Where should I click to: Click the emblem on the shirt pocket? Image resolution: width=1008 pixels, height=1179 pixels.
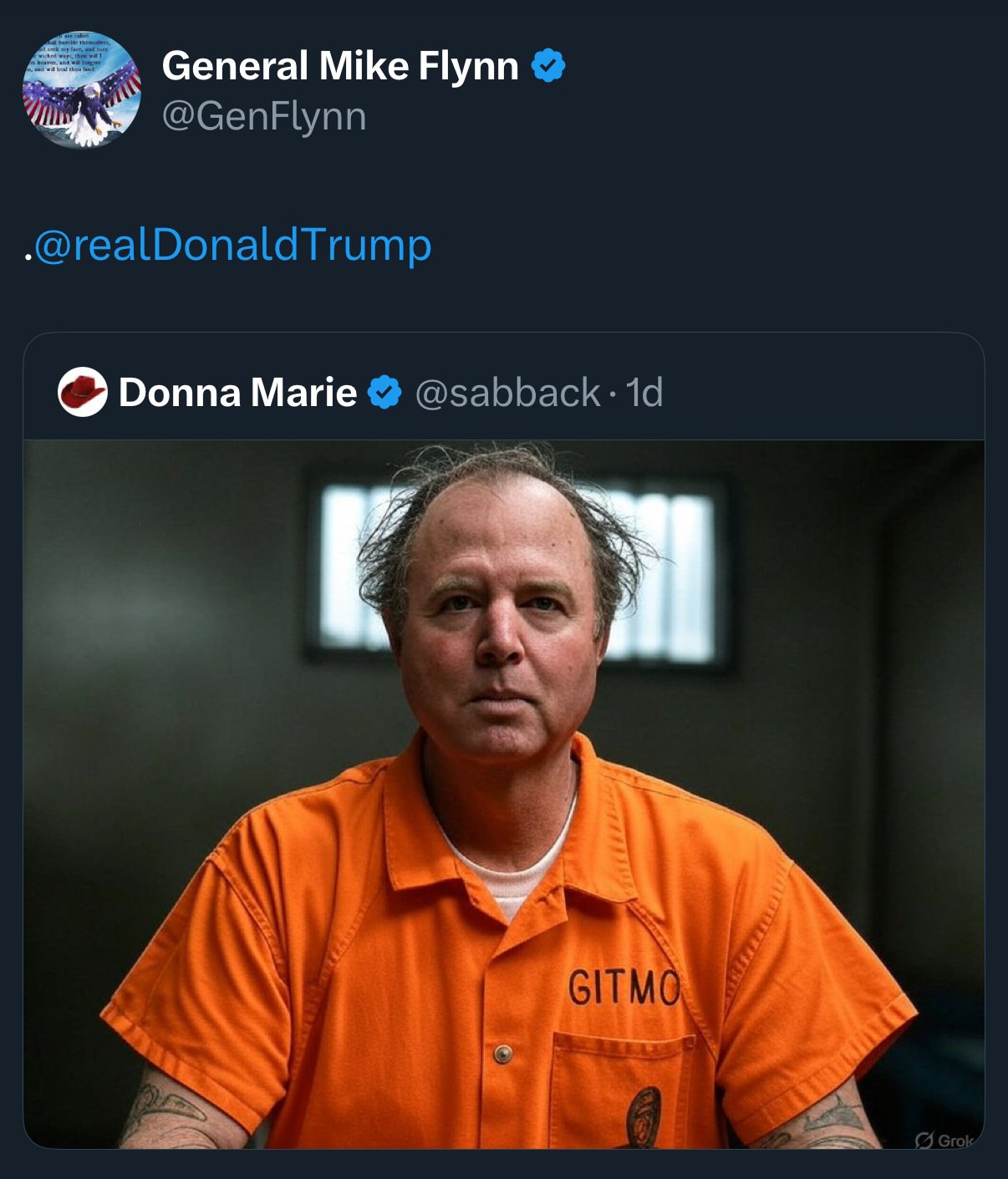[644, 1116]
